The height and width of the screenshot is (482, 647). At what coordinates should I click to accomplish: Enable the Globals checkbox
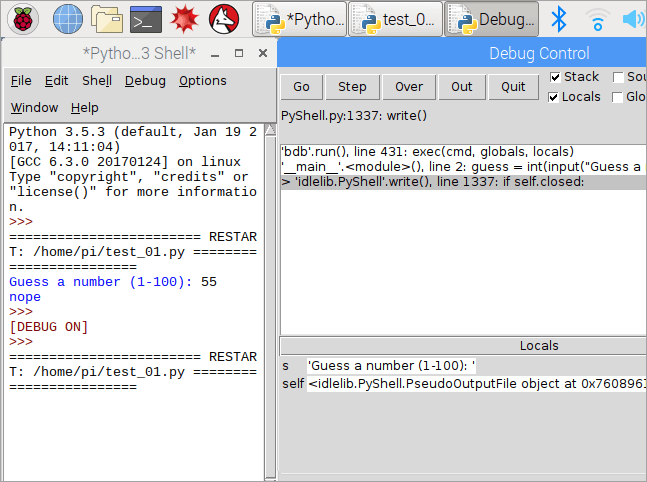(617, 97)
